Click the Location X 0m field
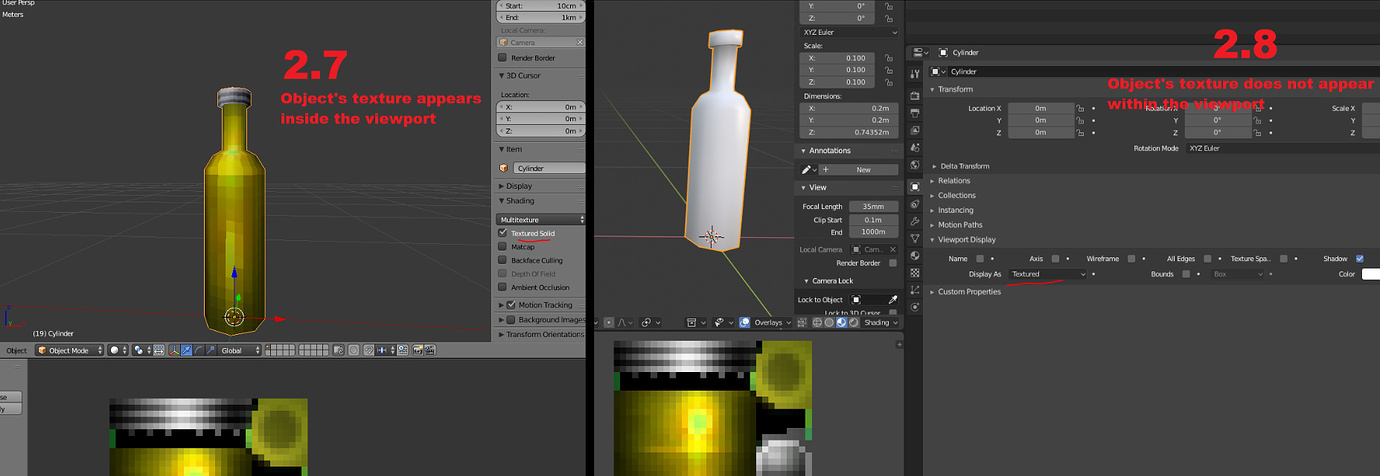Image resolution: width=1380 pixels, height=476 pixels. point(1039,108)
